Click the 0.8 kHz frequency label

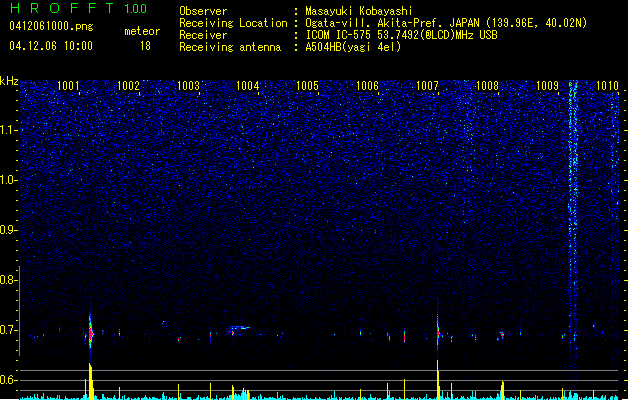[8, 280]
